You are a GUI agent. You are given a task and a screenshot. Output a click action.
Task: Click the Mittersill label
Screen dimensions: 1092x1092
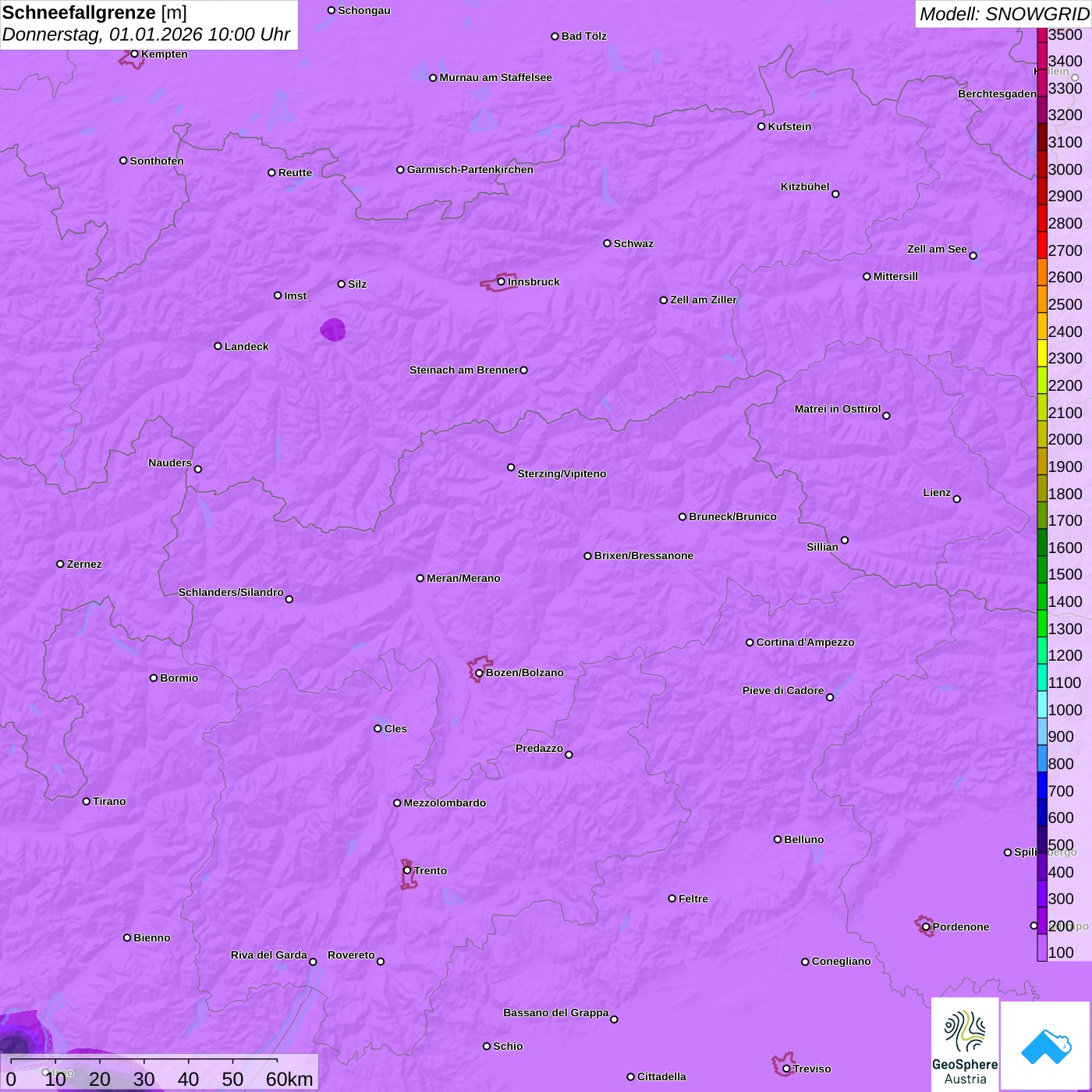(895, 276)
